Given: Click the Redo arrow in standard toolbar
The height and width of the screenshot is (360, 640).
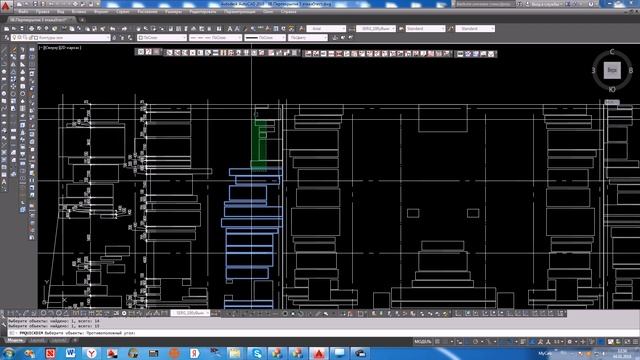Looking at the screenshot, I should 124,29.
